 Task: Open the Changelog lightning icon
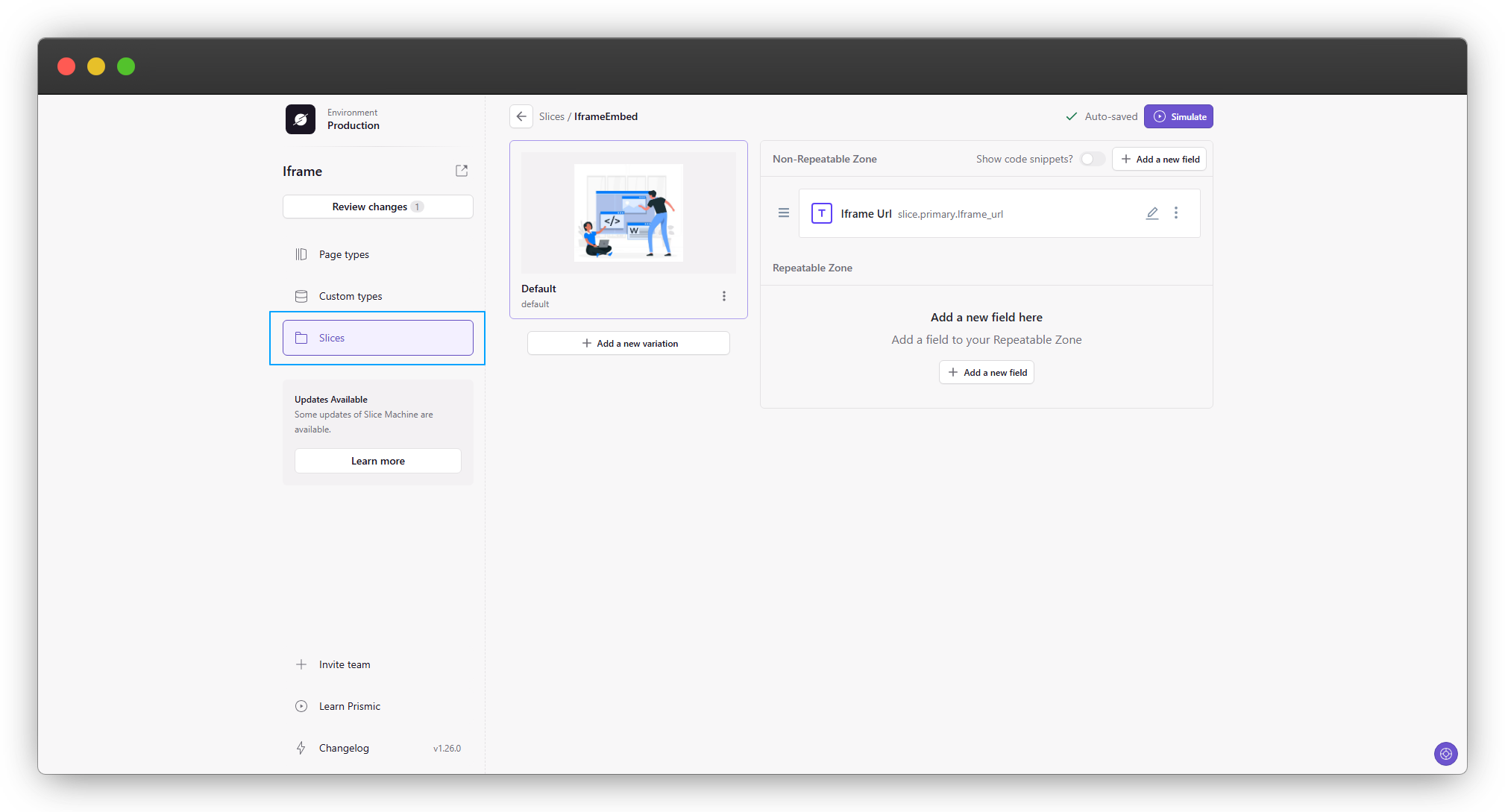point(301,748)
